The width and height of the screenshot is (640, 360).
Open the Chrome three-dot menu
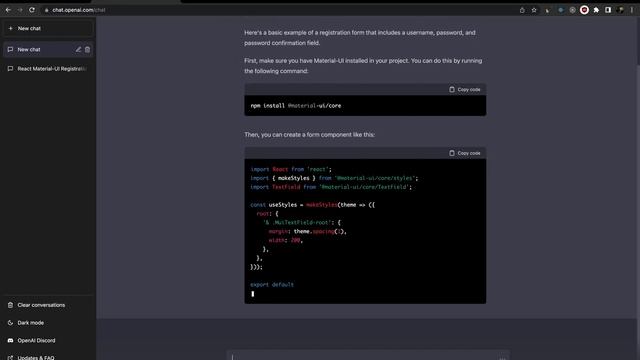click(x=632, y=10)
